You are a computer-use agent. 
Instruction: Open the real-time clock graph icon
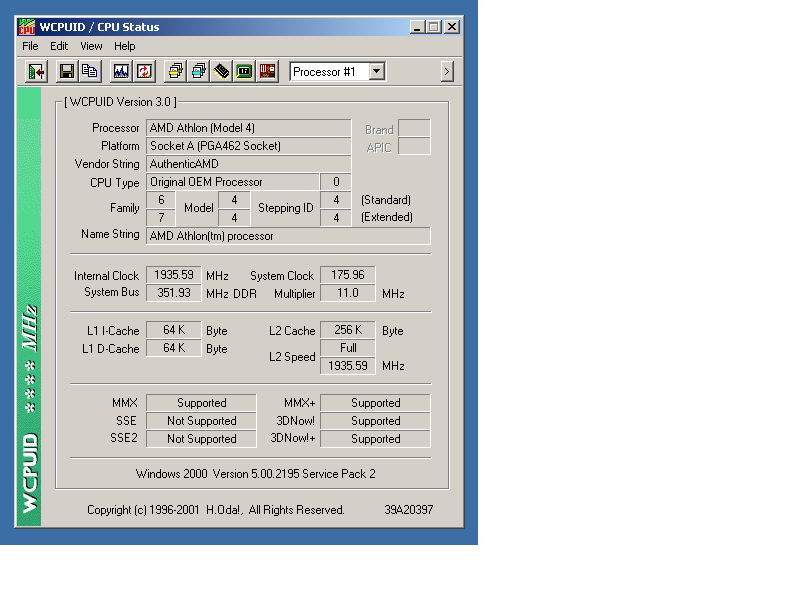[x=121, y=71]
